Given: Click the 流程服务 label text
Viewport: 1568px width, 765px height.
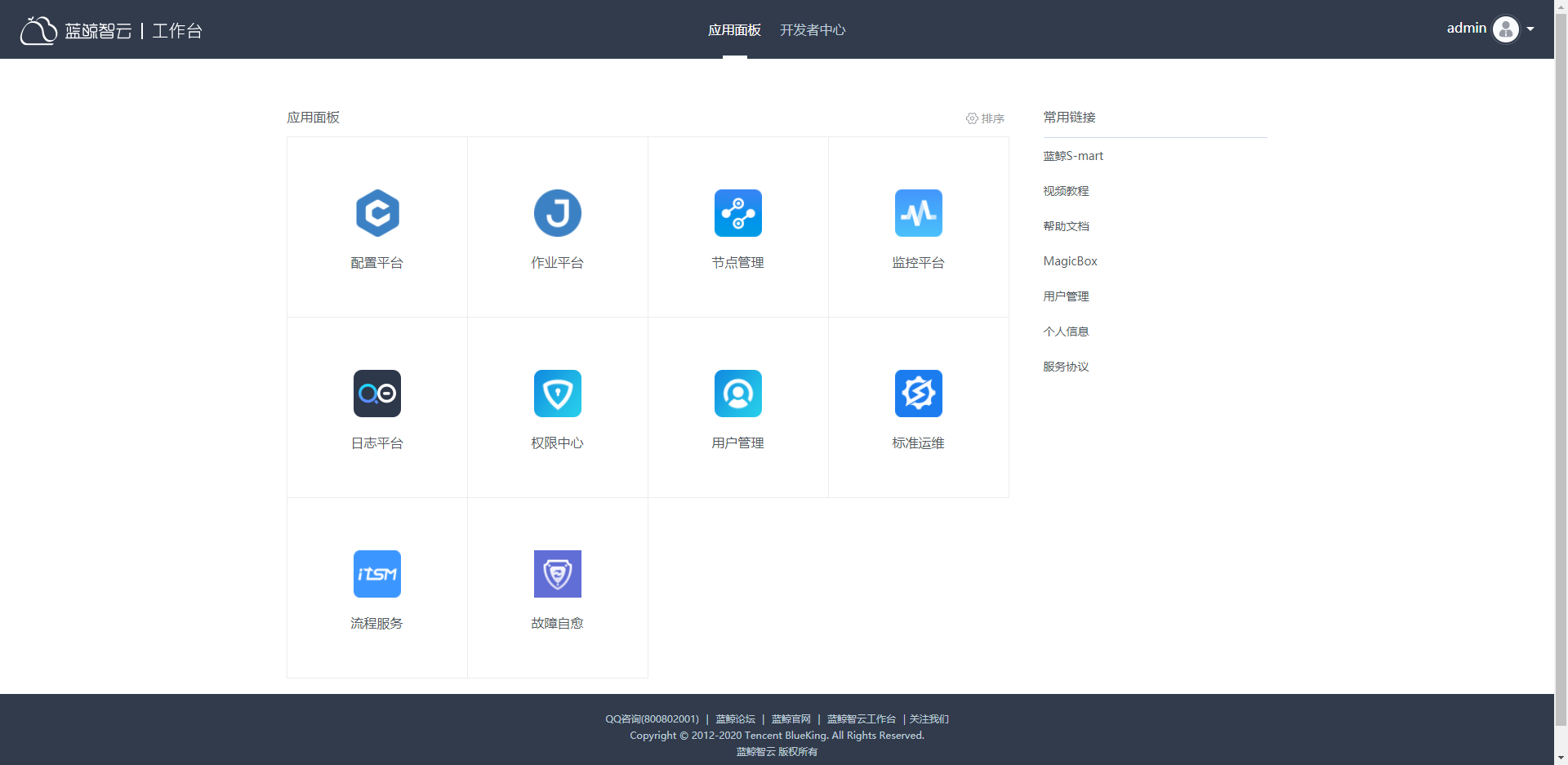Looking at the screenshot, I should point(377,624).
